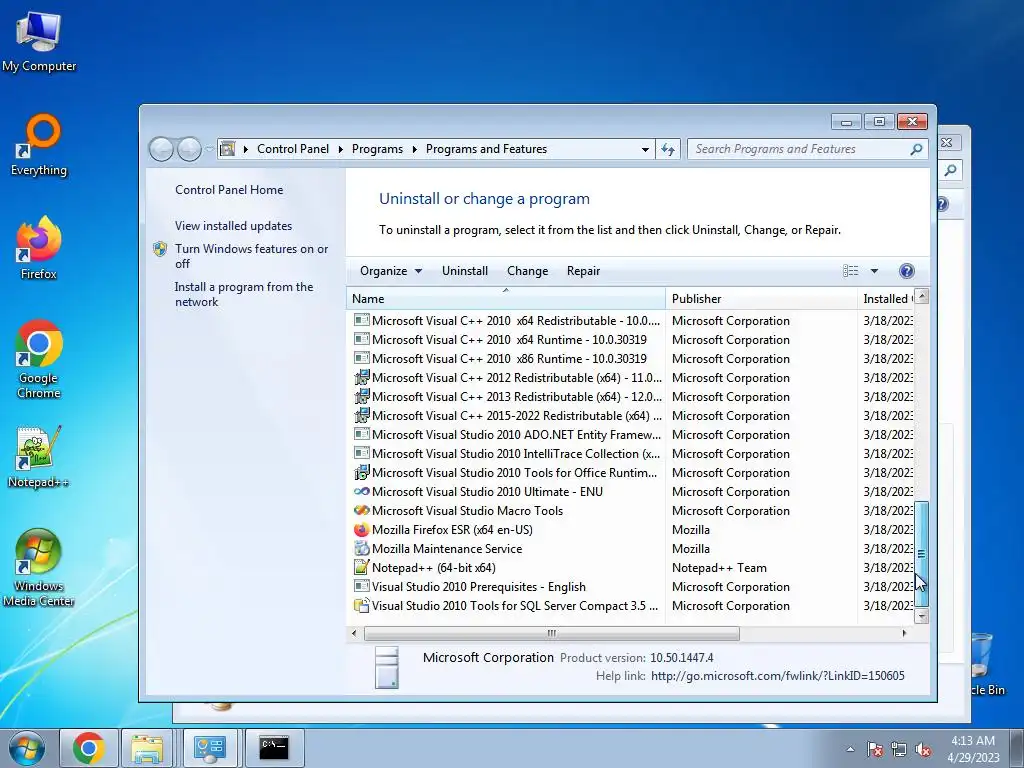Screen dimensions: 1024x768
Task: Select Microsoft Visual C++ 2010 x86 Runtime
Action: click(x=632, y=359)
